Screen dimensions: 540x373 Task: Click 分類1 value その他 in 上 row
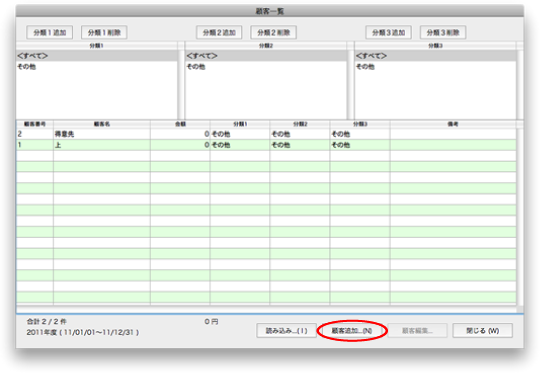coord(240,145)
